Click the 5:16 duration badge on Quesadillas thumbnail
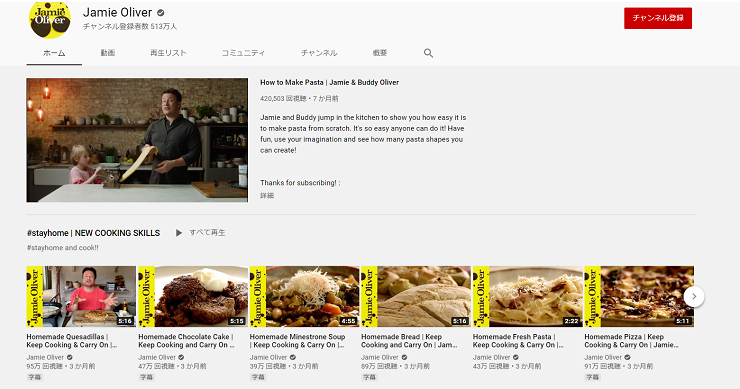Image resolution: width=740 pixels, height=389 pixels. point(125,321)
